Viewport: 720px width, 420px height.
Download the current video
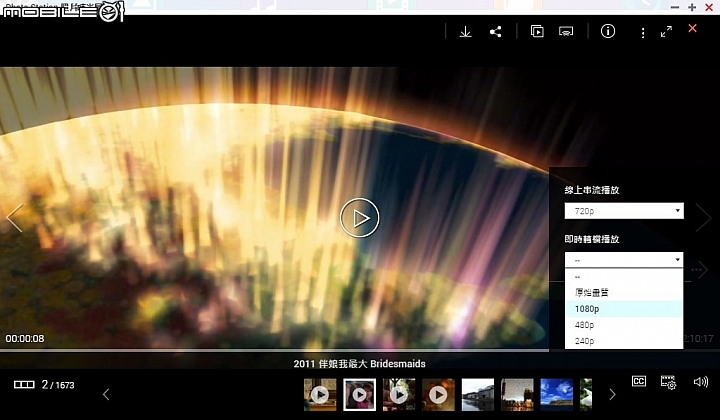[x=465, y=32]
